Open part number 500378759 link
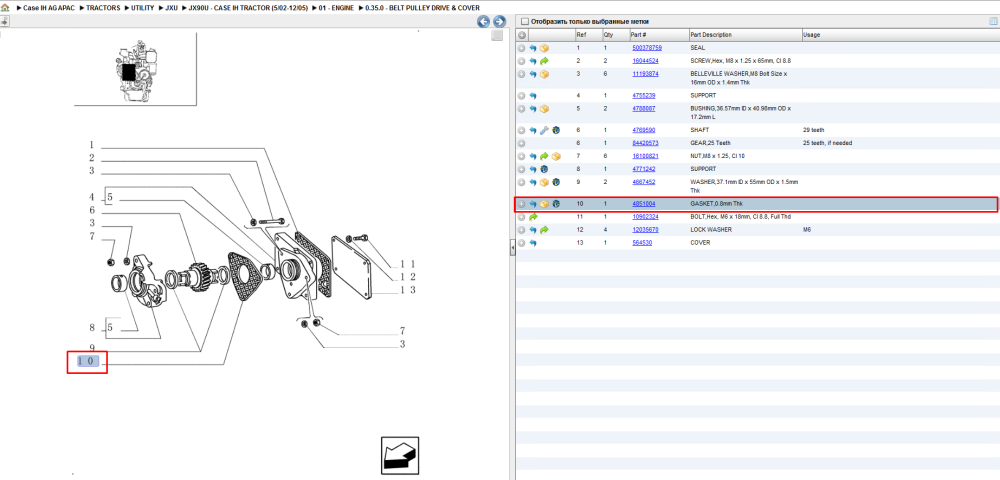The image size is (1000, 480). [x=647, y=48]
